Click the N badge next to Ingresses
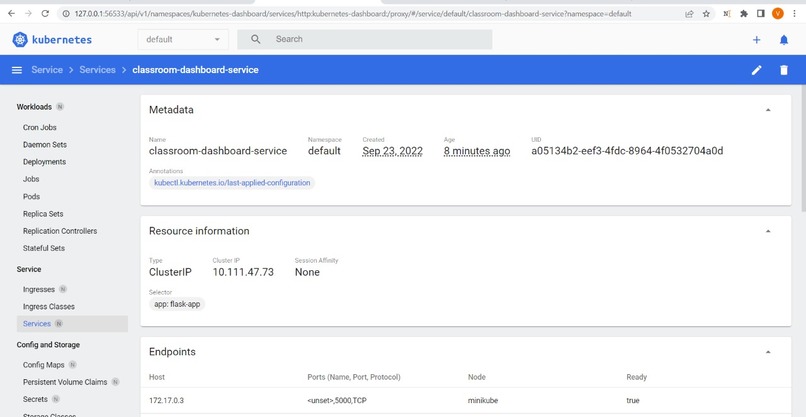 click(x=63, y=289)
